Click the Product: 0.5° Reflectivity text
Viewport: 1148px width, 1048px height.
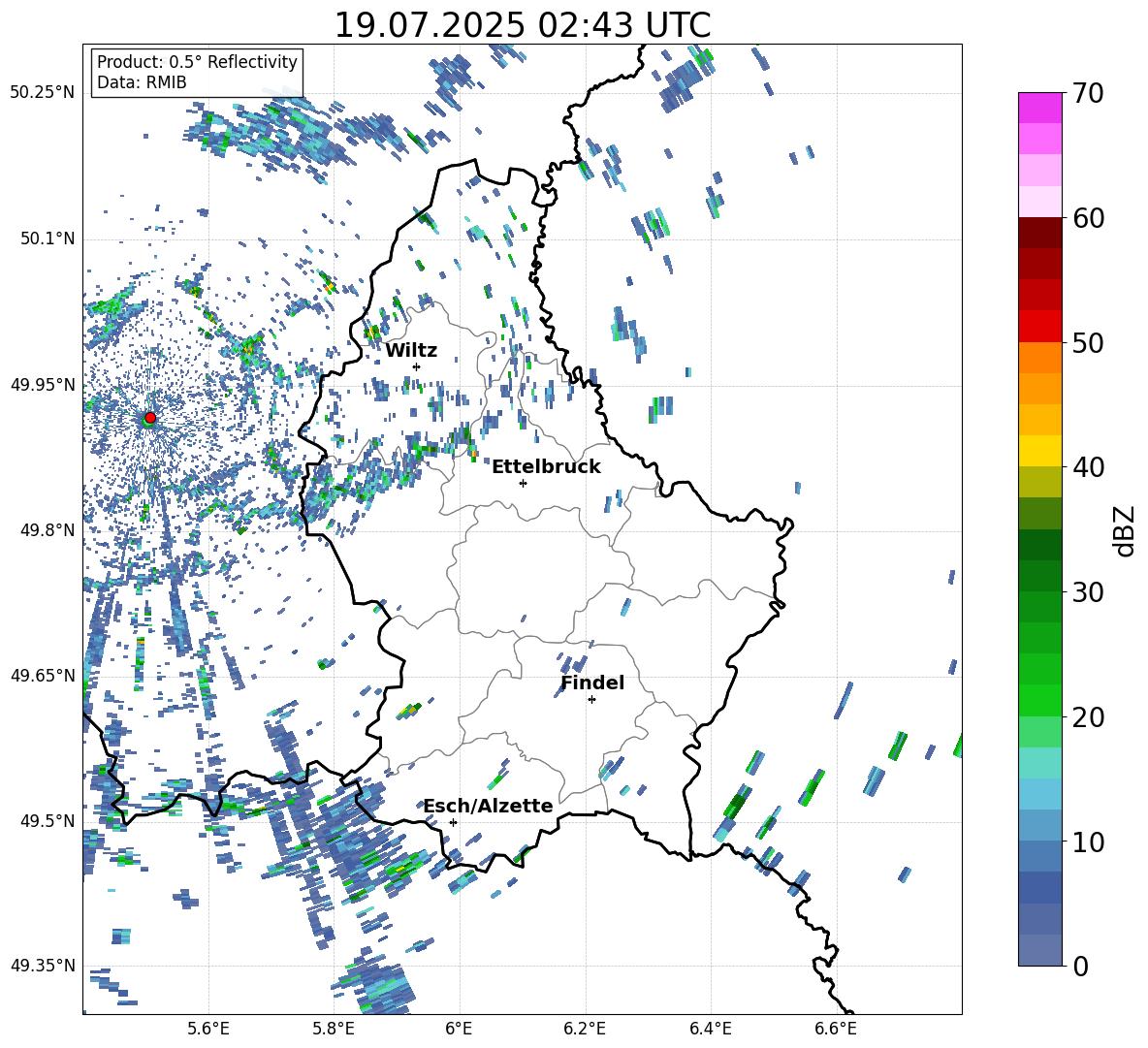[197, 61]
